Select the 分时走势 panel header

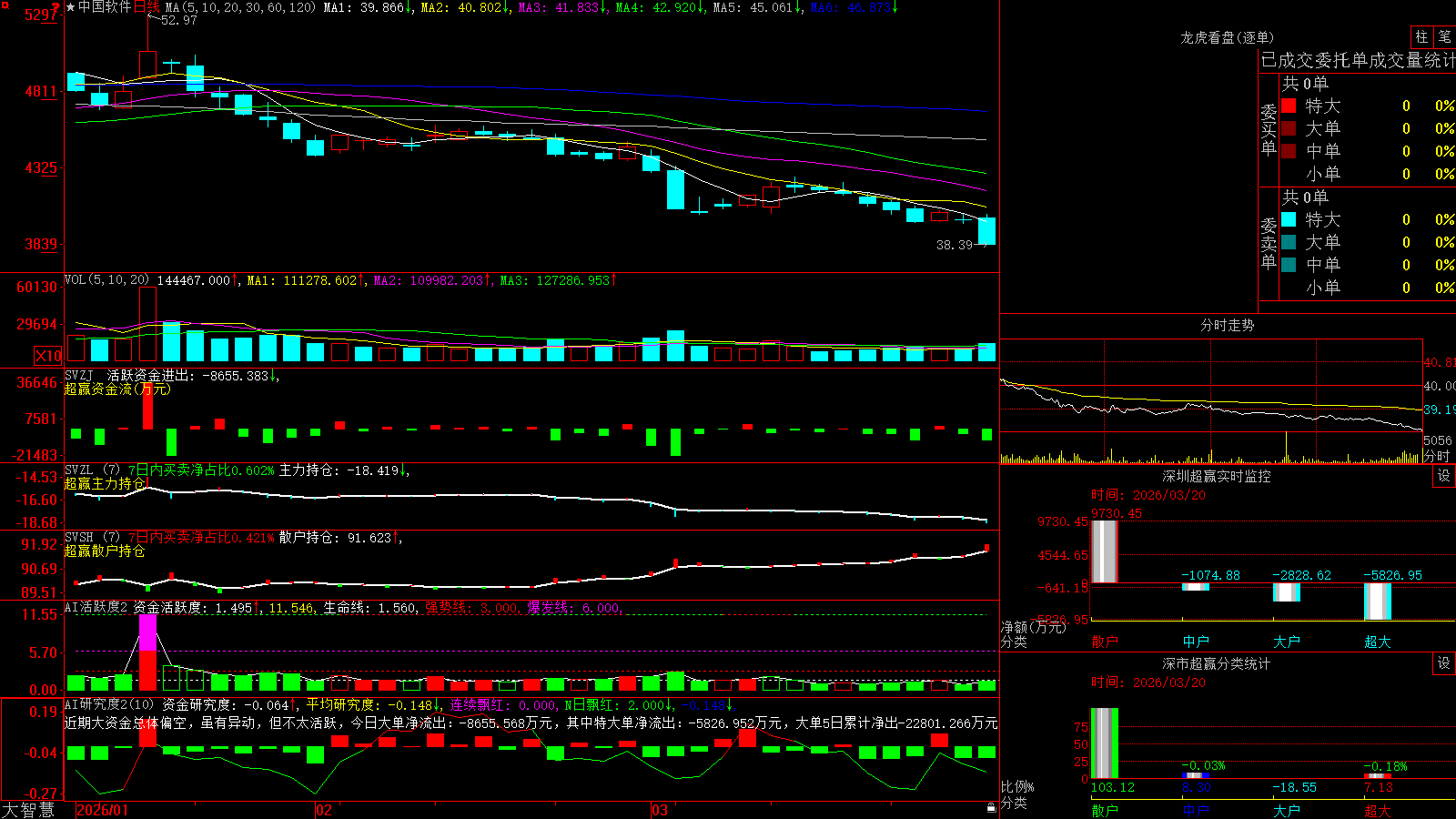1227,325
